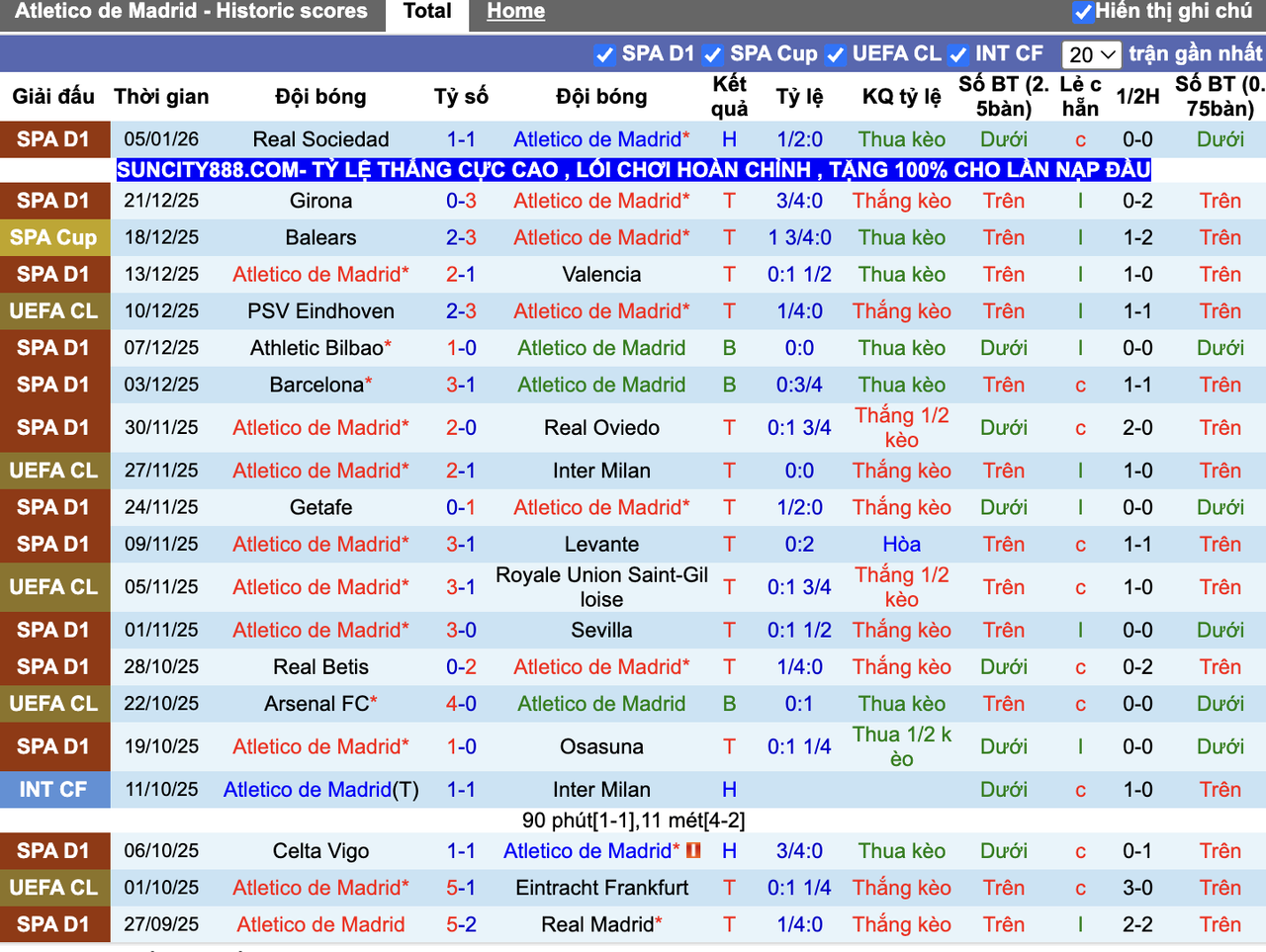The image size is (1266, 952).
Task: Click the 4-0 Arsenal FC score
Action: coord(461,704)
